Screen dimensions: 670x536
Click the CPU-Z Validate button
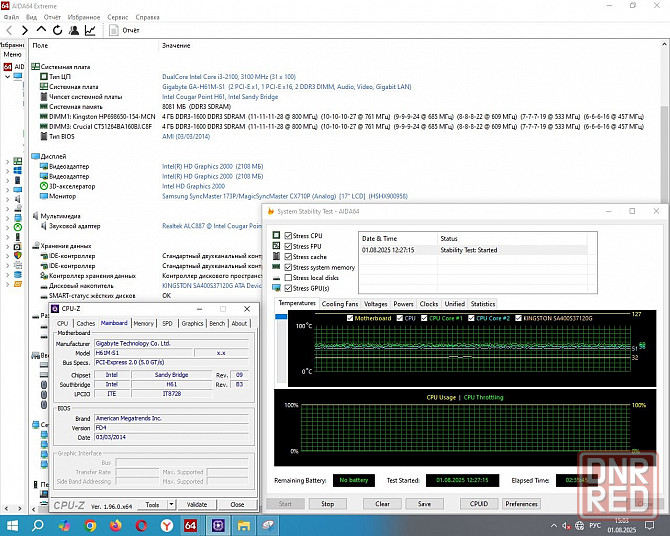click(197, 505)
